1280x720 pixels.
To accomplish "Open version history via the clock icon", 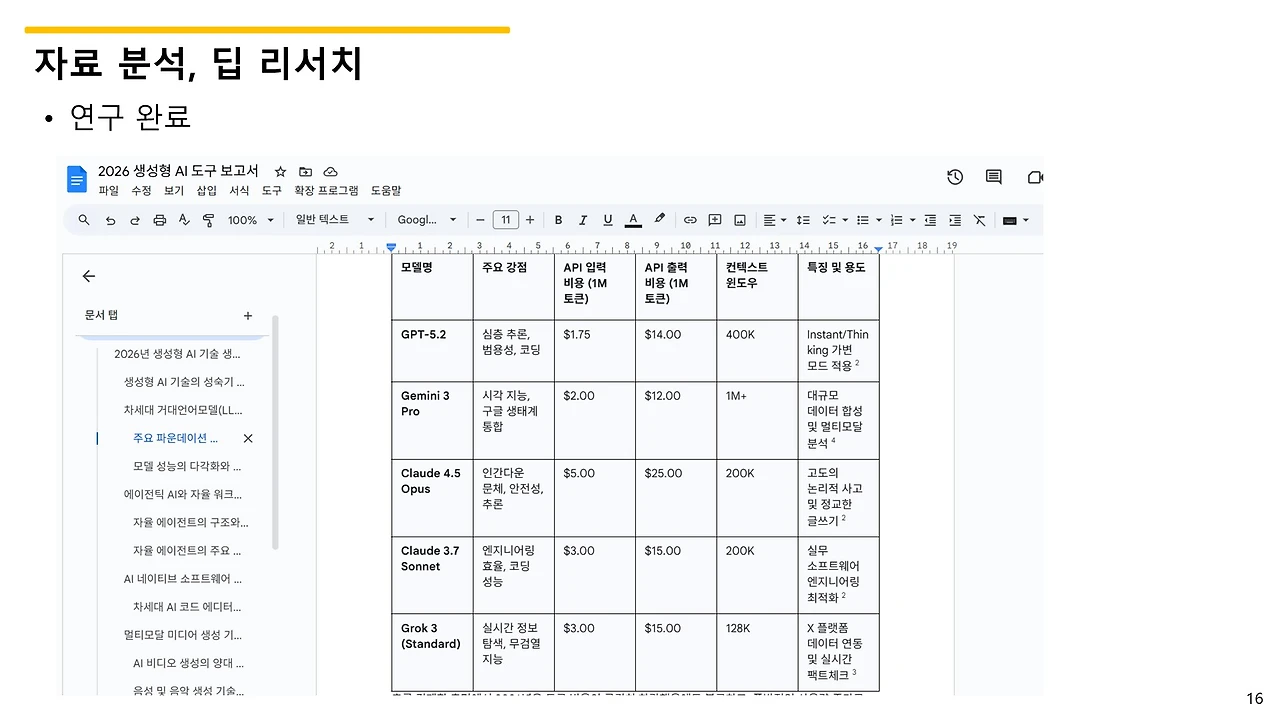I will point(954,177).
